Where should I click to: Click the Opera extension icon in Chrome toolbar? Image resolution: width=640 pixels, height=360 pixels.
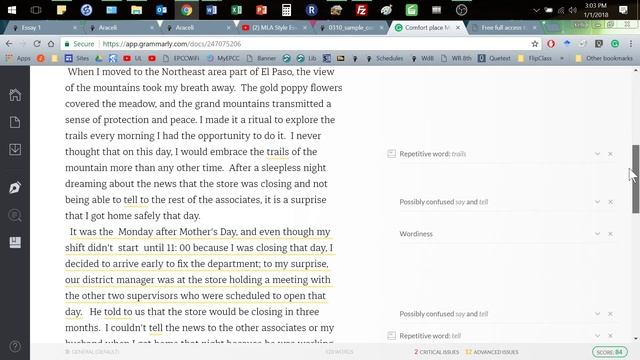tap(551, 44)
